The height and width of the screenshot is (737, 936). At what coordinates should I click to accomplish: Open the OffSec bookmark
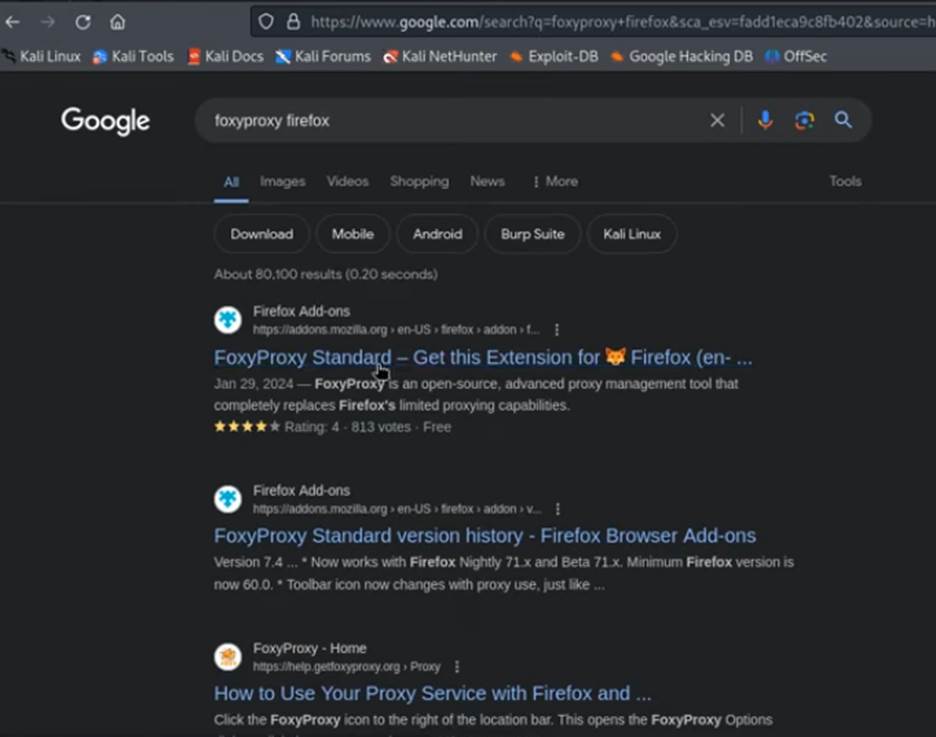coord(796,56)
